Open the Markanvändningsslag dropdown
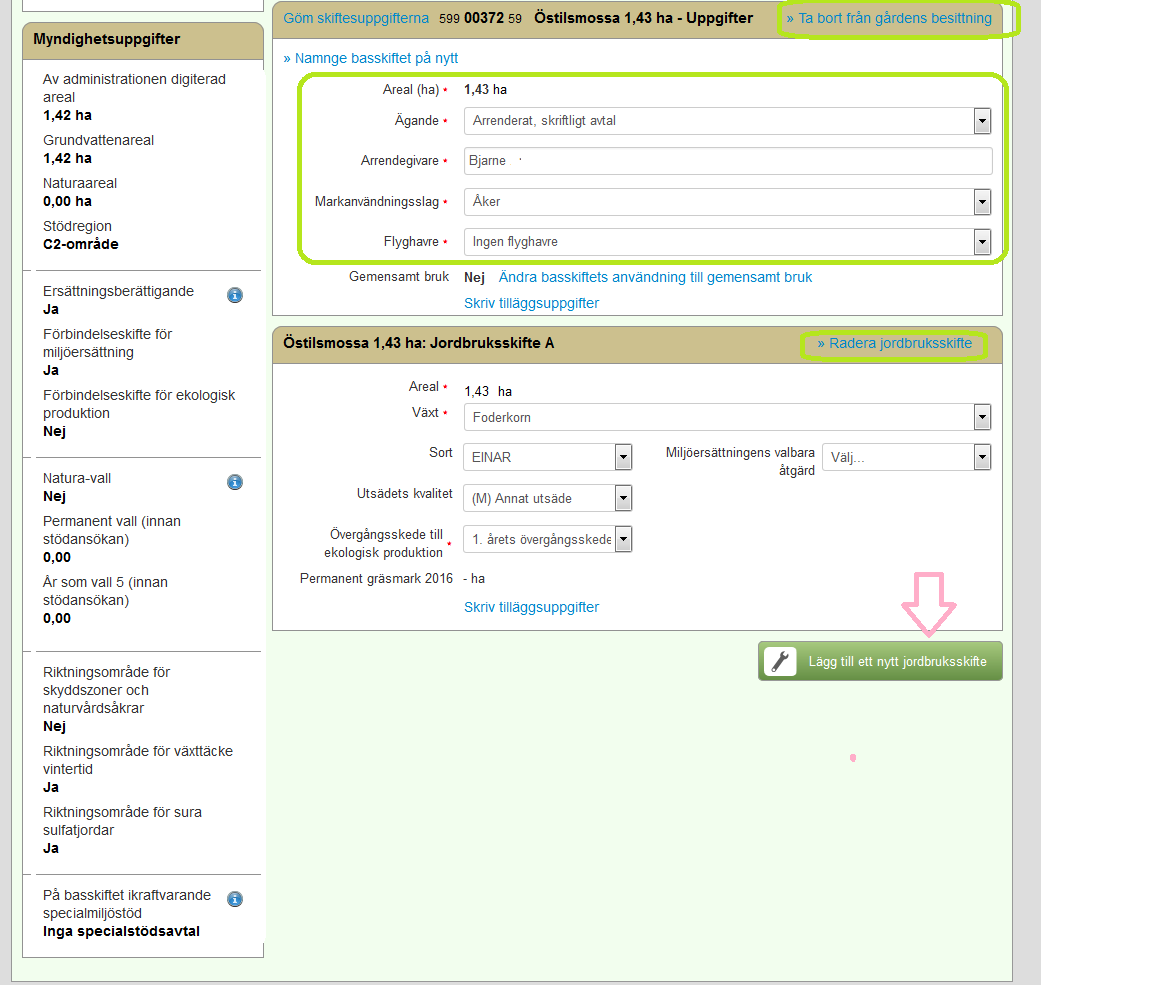The width and height of the screenshot is (1152, 985). pos(727,201)
